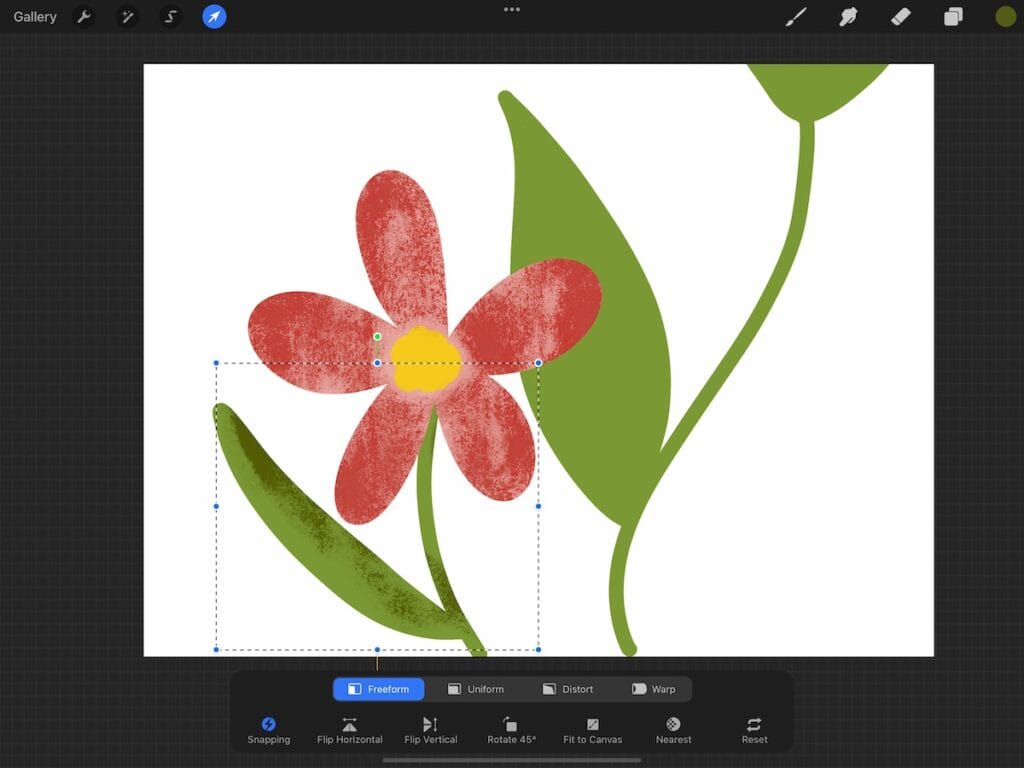Enable Nearest interpolation mode

(x=673, y=728)
